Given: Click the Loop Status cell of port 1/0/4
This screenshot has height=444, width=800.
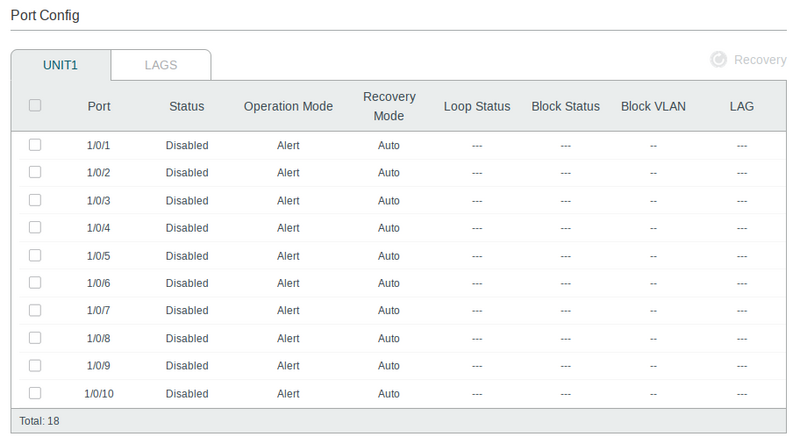Looking at the screenshot, I should 477,228.
